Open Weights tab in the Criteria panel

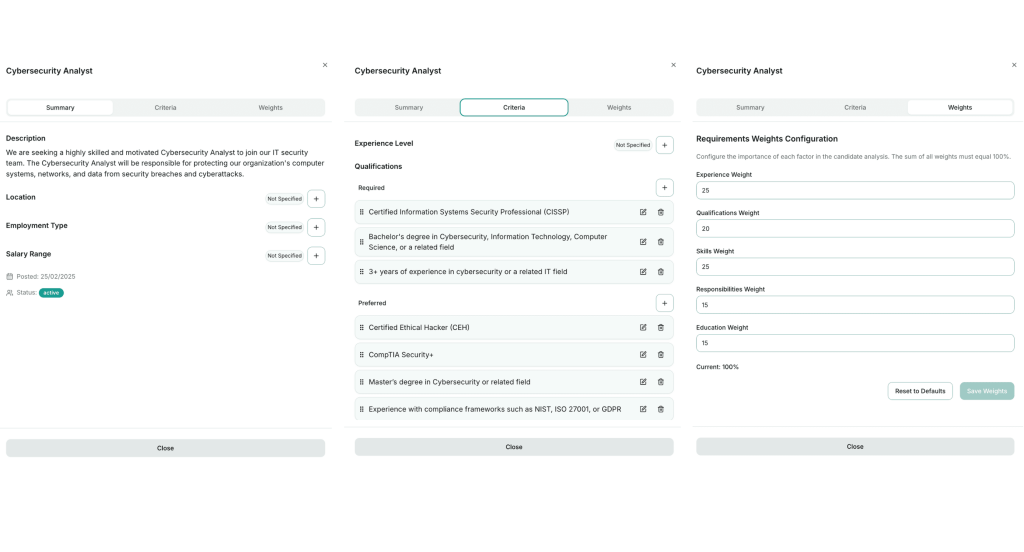click(619, 107)
